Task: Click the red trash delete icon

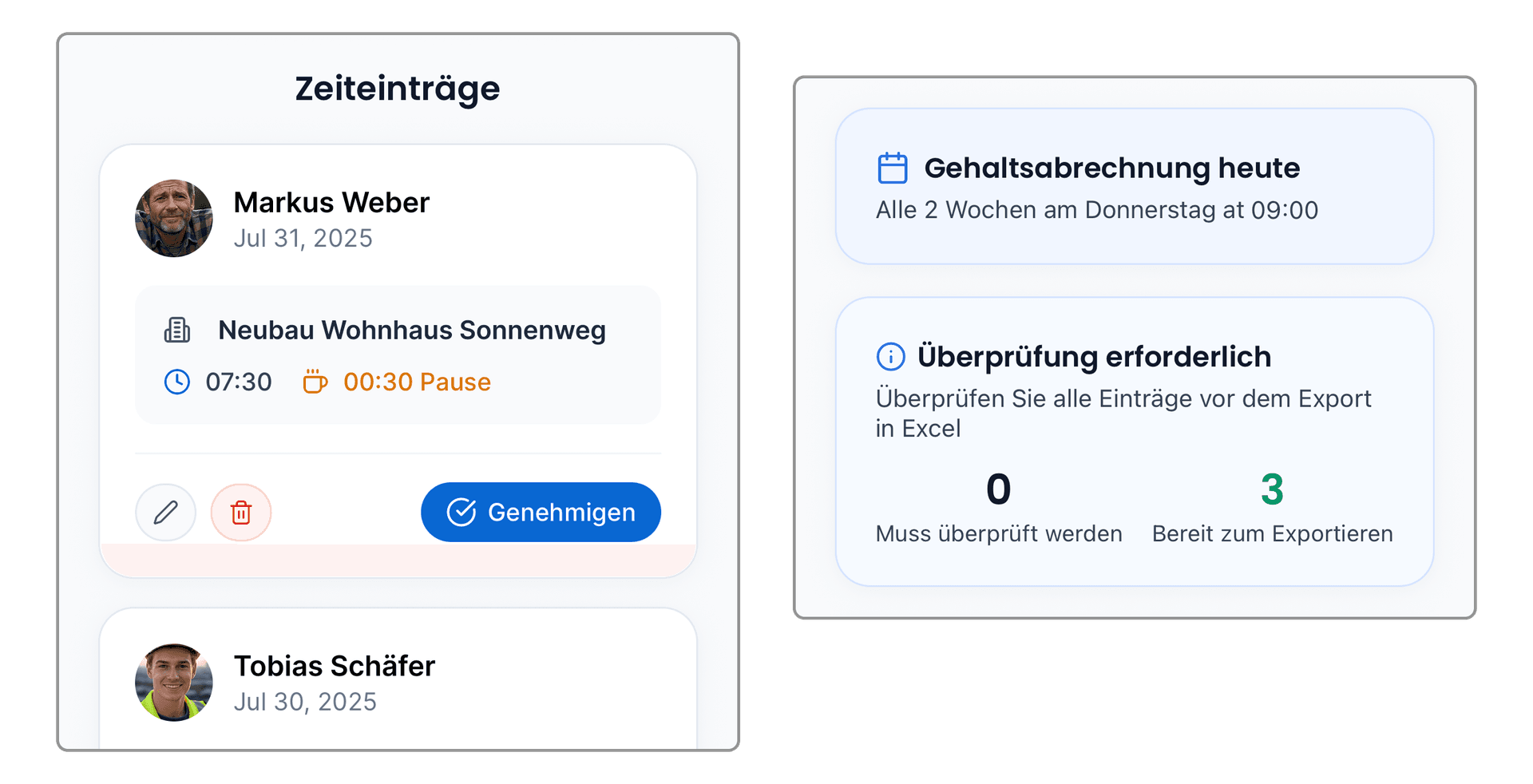Action: (x=241, y=513)
